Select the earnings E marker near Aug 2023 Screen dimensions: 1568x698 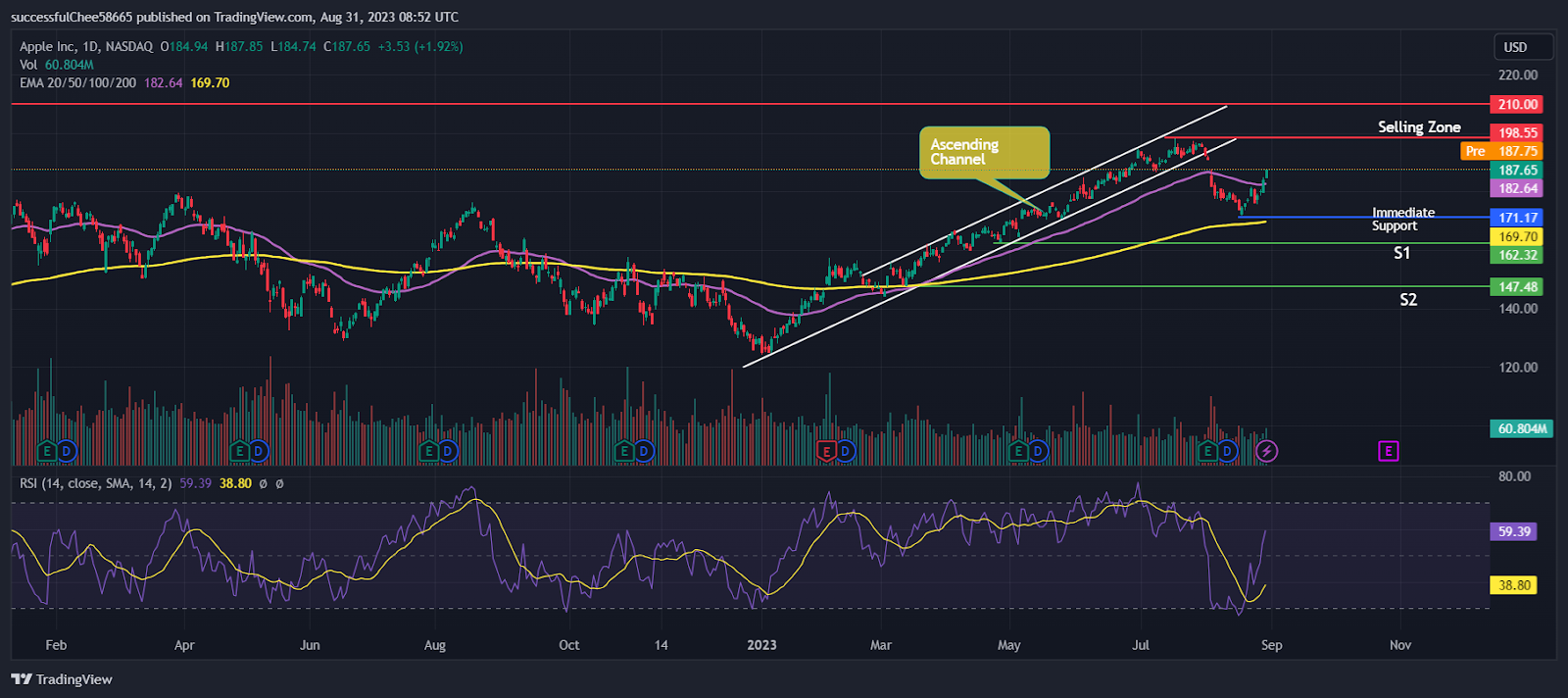point(1207,451)
